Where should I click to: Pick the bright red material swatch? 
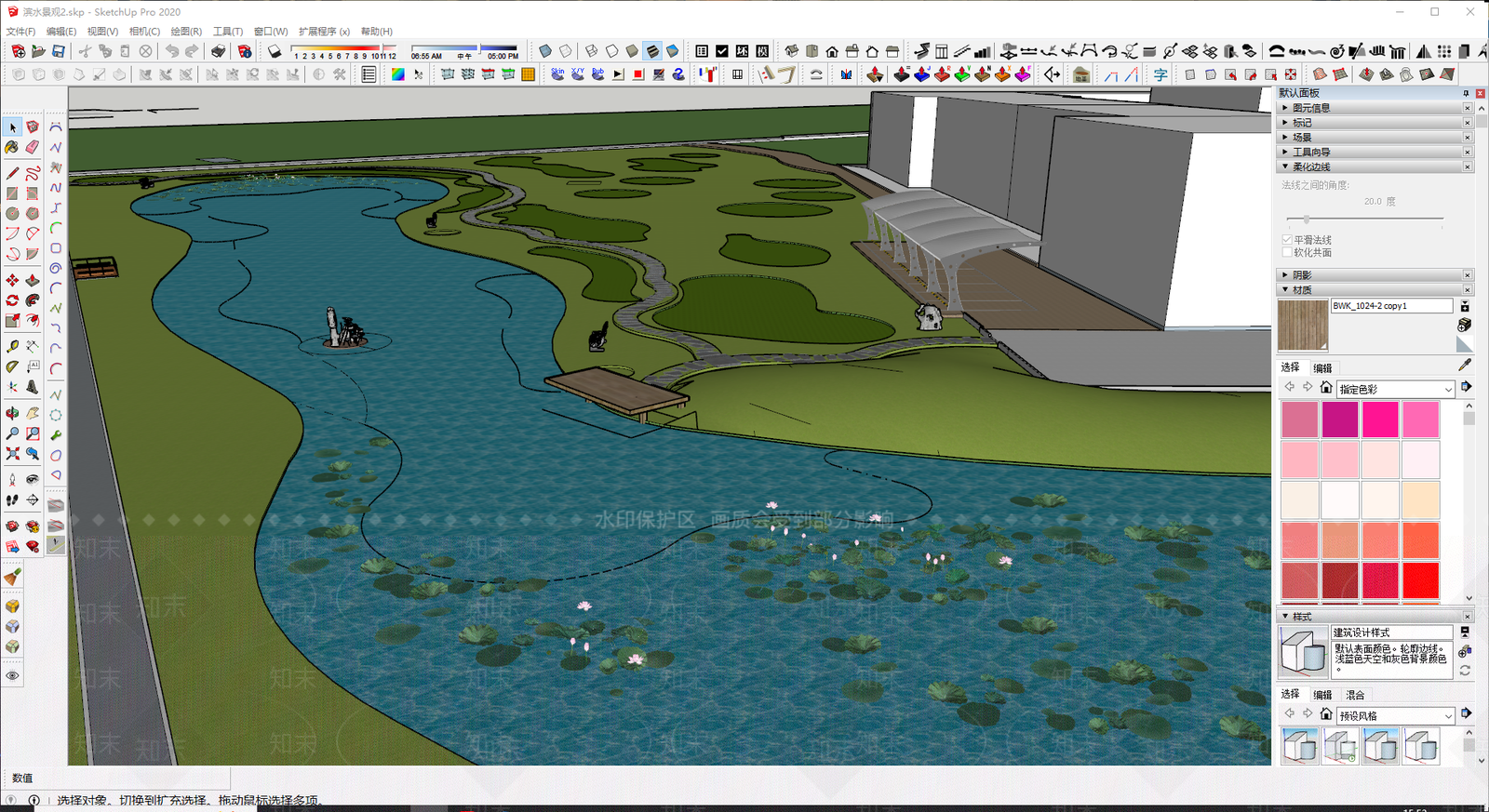pyautogui.click(x=1421, y=580)
